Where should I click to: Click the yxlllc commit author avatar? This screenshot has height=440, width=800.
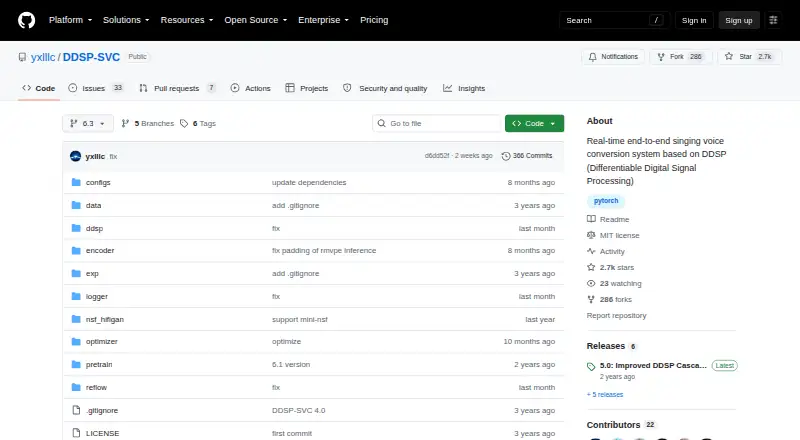click(76, 156)
